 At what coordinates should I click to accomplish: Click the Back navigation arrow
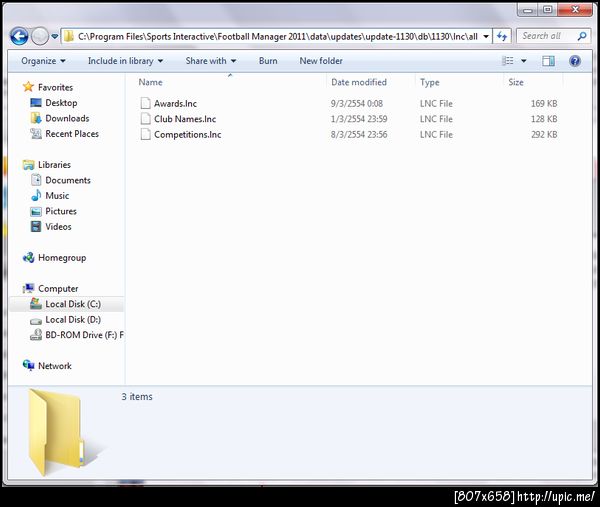(19, 37)
